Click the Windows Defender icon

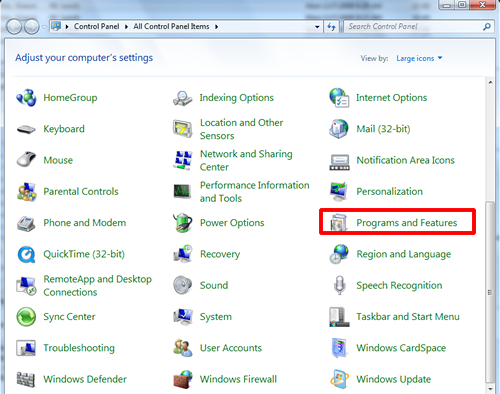(x=26, y=379)
